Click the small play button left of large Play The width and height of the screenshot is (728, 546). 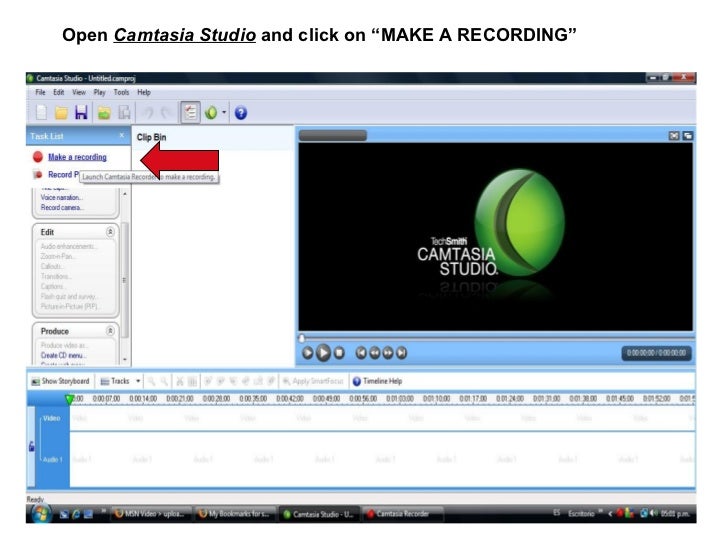[307, 353]
